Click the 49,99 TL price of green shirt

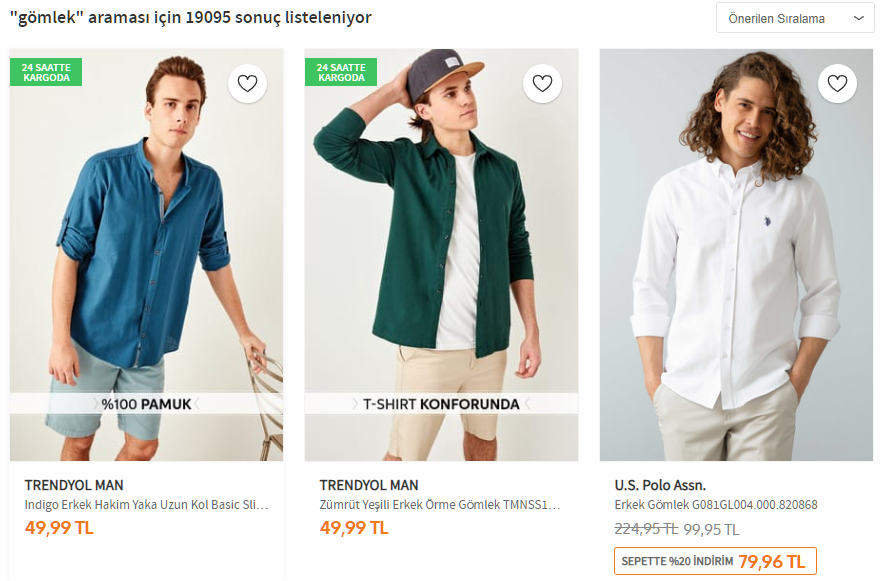tap(353, 527)
